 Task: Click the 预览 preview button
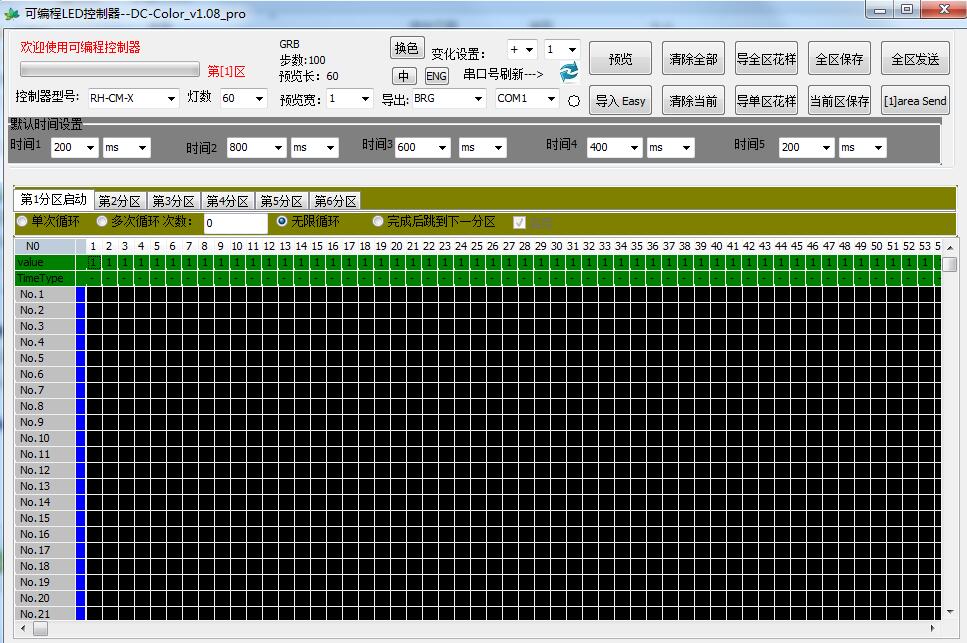coord(620,58)
